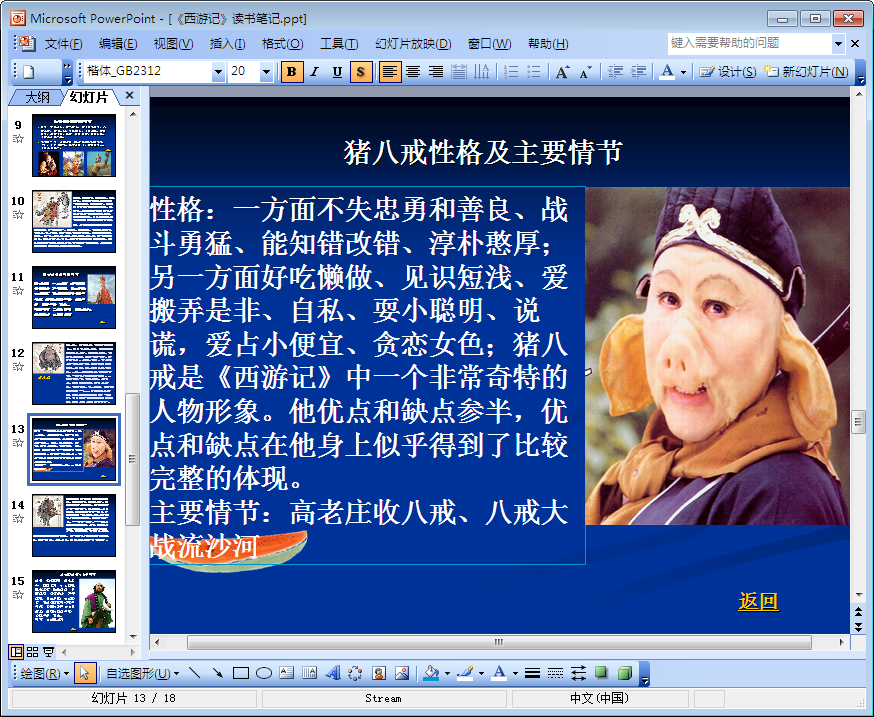
Task: Click the 设计(S) design button
Action: 728,71
